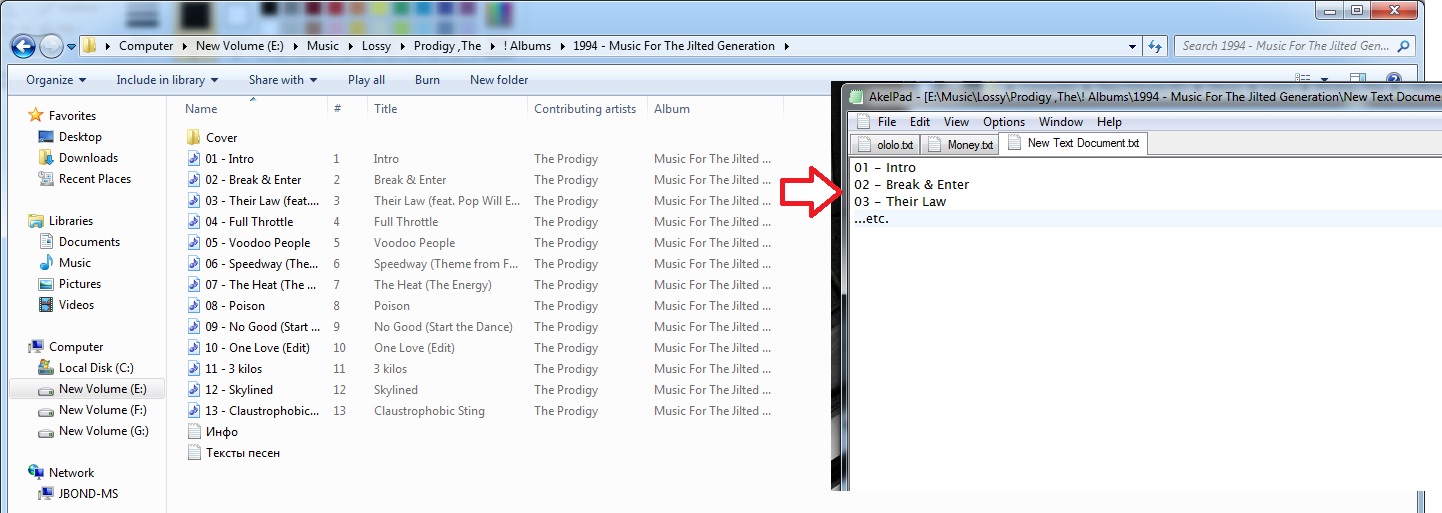1442x513 pixels.
Task: Select the file icon for 10 - One Love (Edit)
Action: (194, 348)
